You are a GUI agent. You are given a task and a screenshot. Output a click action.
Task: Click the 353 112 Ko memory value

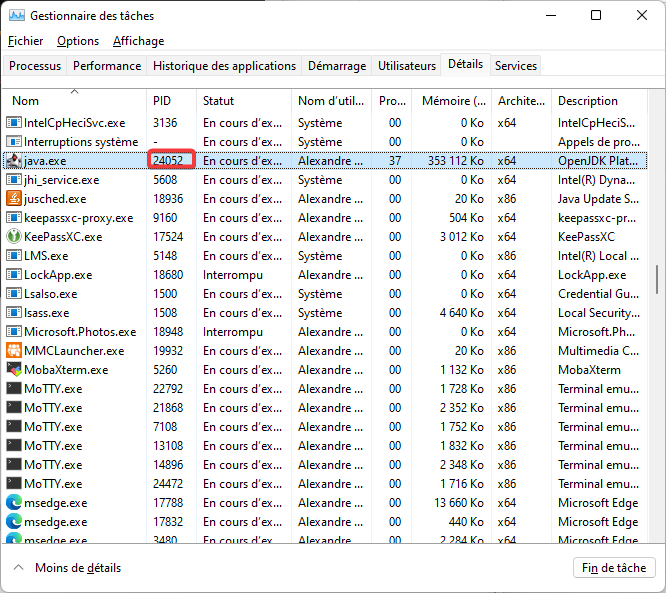click(455, 161)
